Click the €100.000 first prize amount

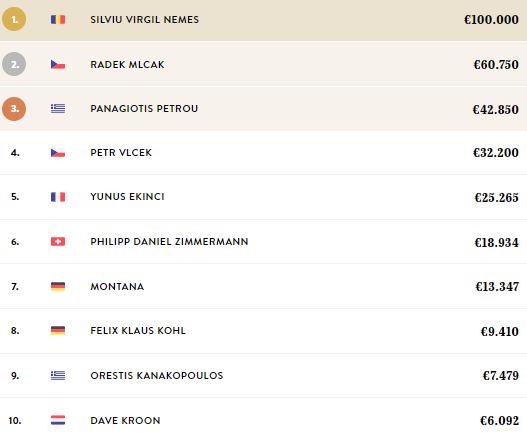coord(491,19)
